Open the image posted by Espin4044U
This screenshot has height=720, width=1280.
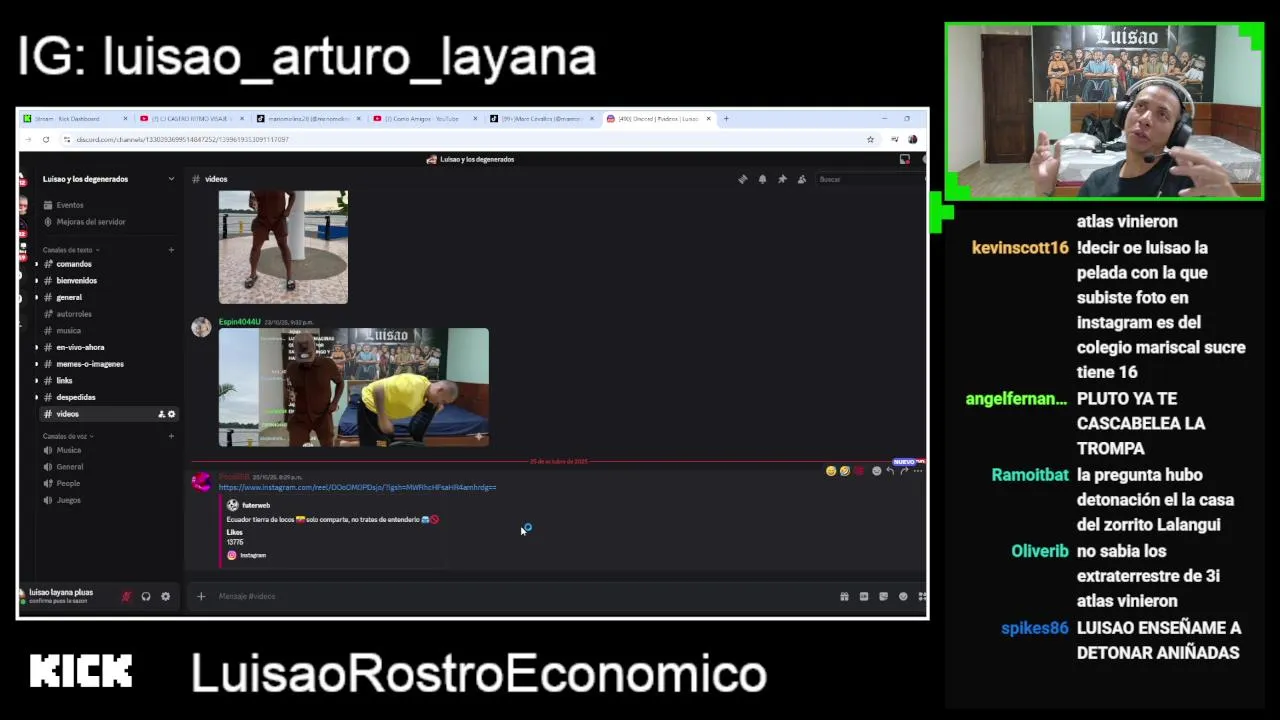354,387
